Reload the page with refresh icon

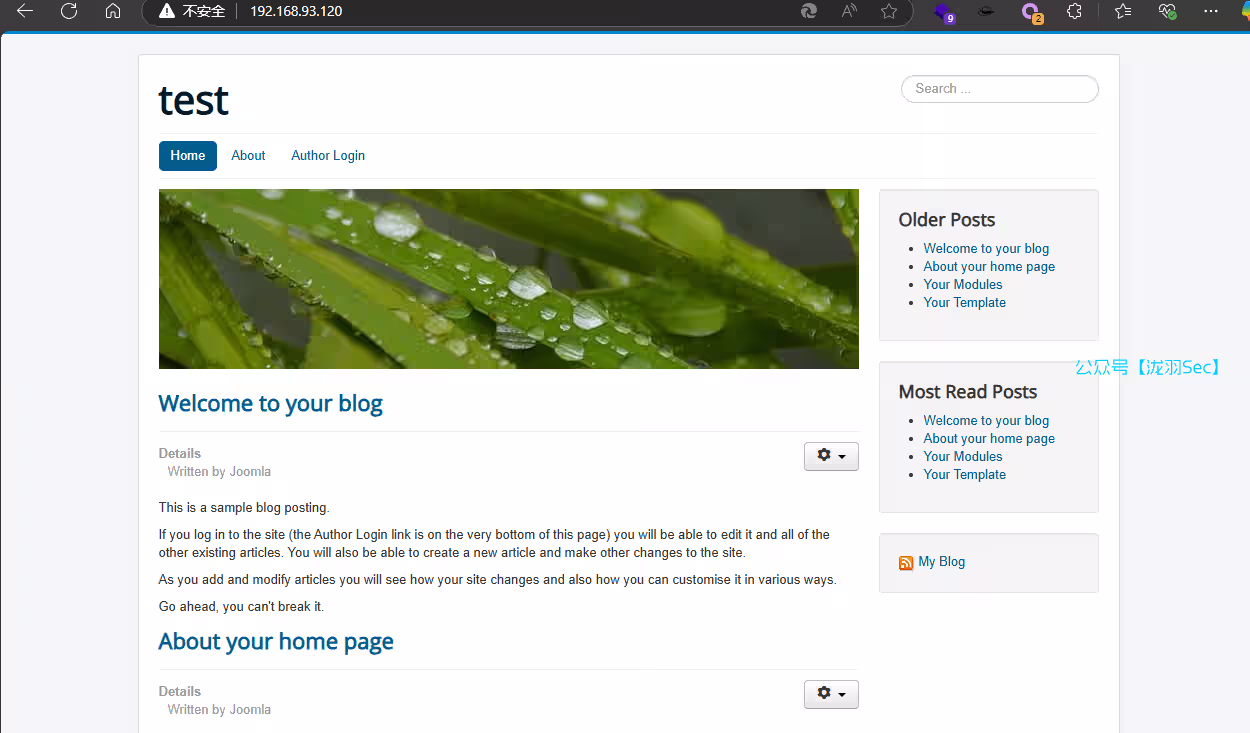[69, 11]
